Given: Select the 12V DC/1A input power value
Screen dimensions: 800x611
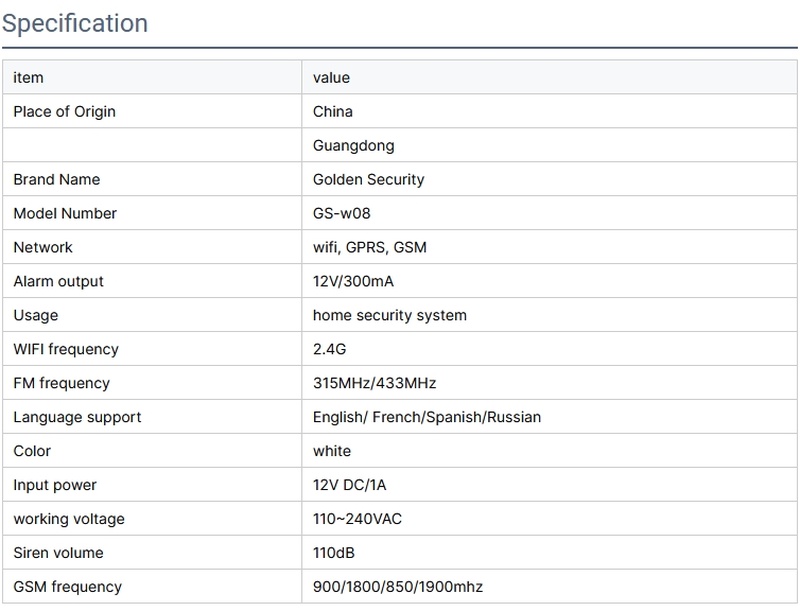Looking at the screenshot, I should 350,486.
